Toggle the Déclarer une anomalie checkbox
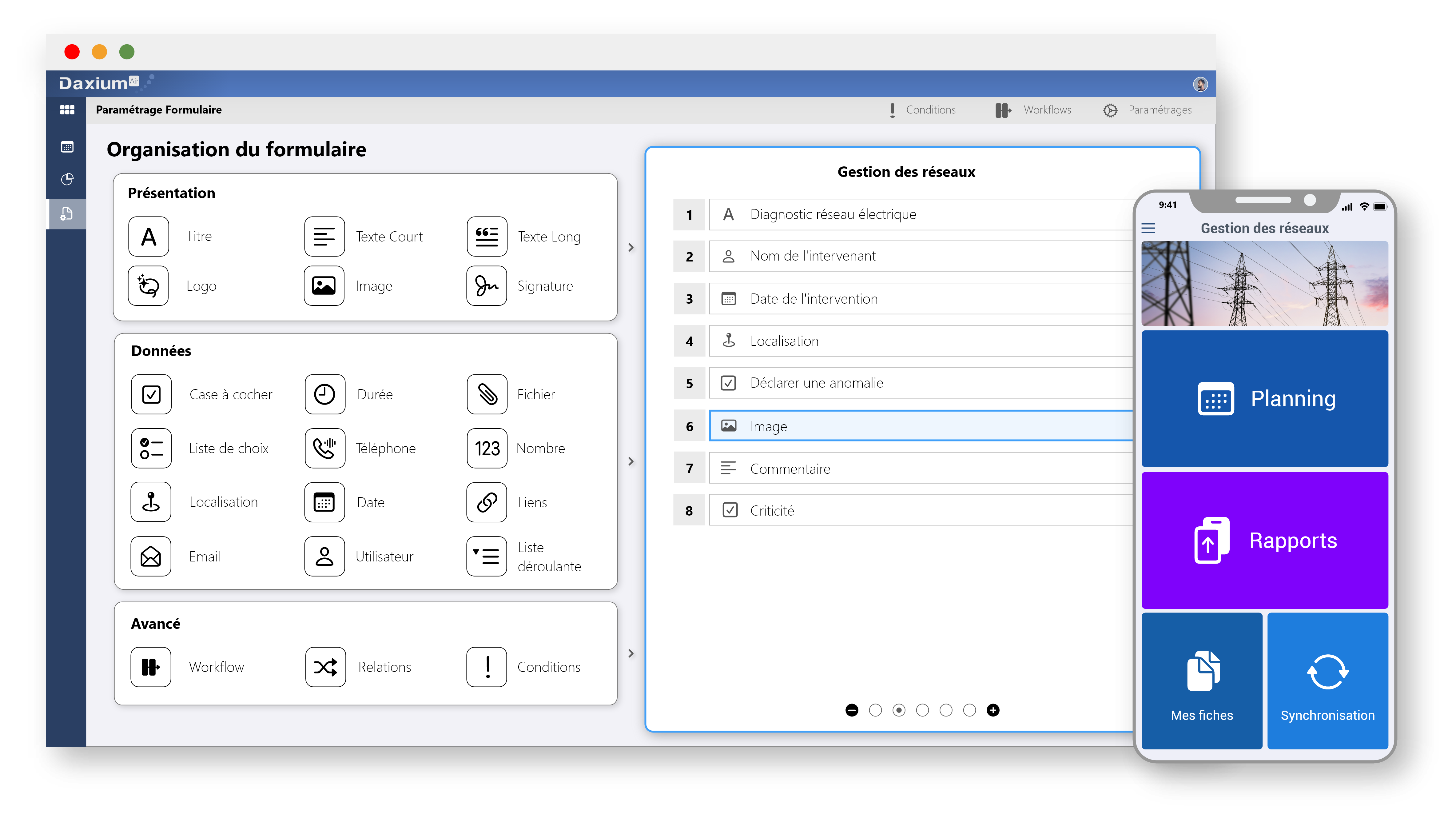This screenshot has width=1456, height=822. point(728,383)
